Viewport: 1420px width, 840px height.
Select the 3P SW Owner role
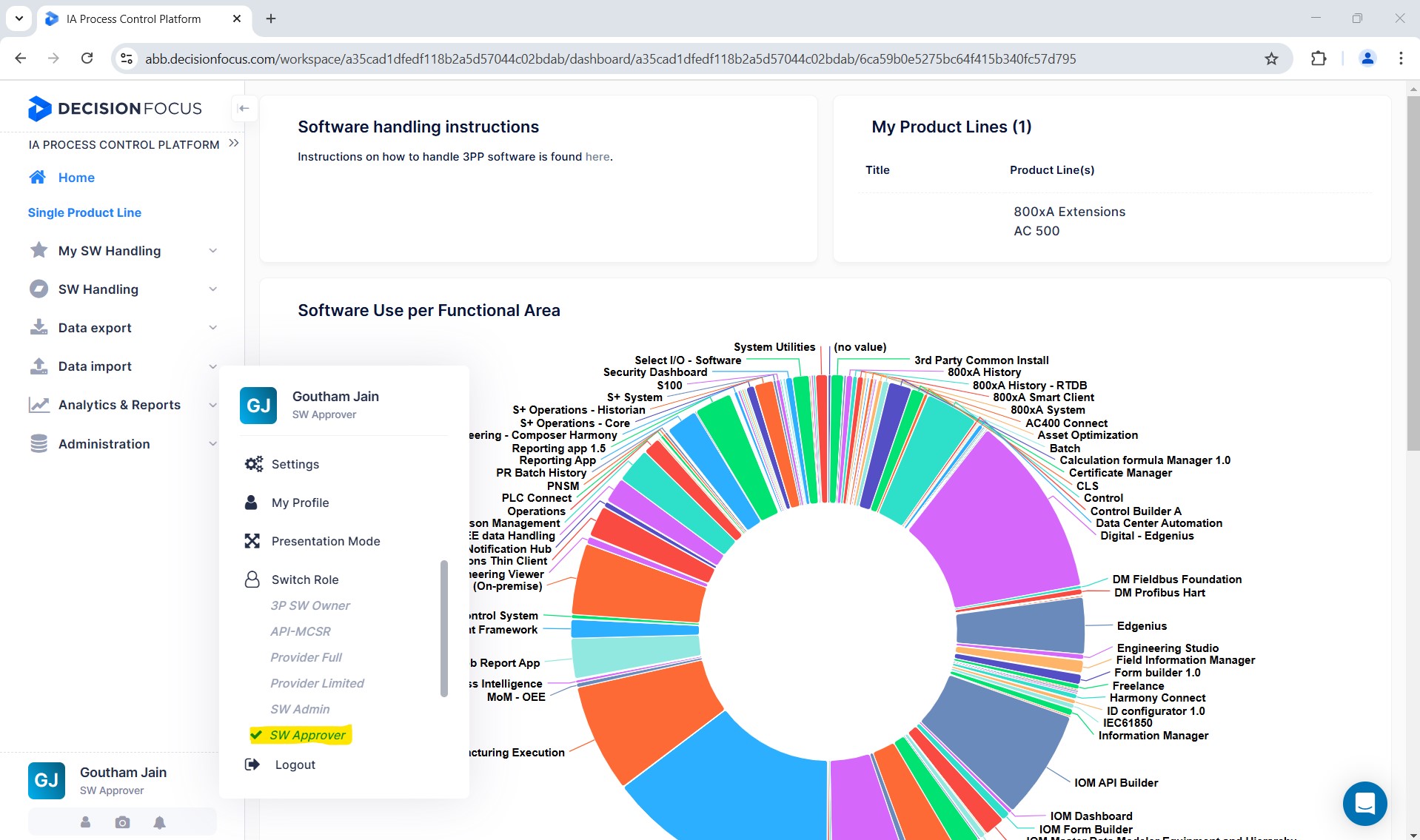[310, 605]
